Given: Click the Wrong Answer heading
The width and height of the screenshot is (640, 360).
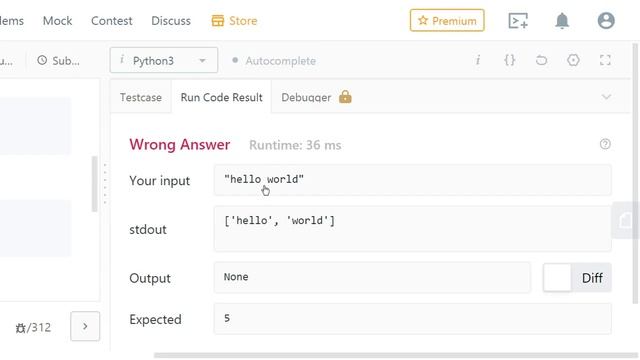Looking at the screenshot, I should 180,144.
